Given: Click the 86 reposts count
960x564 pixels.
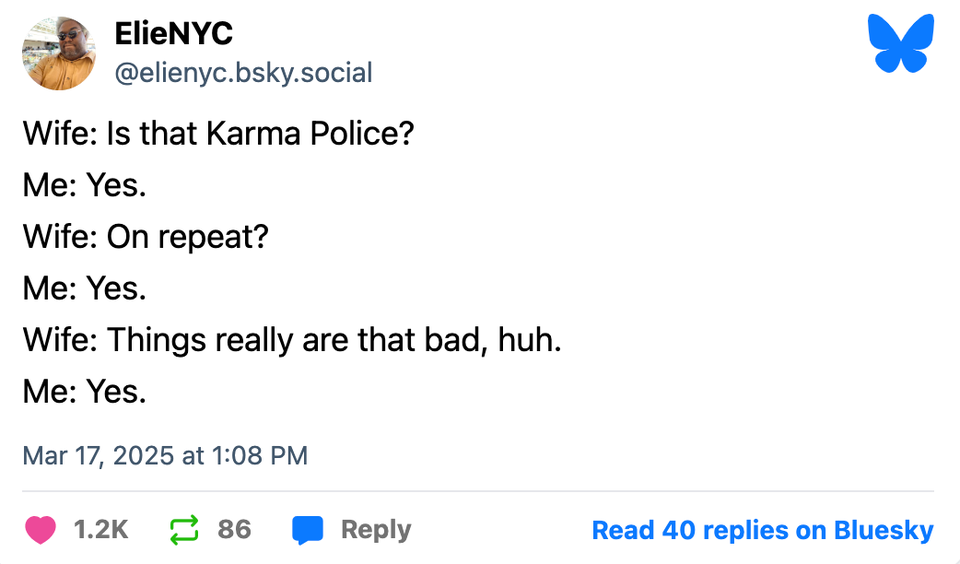Looking at the screenshot, I should click(x=234, y=530).
